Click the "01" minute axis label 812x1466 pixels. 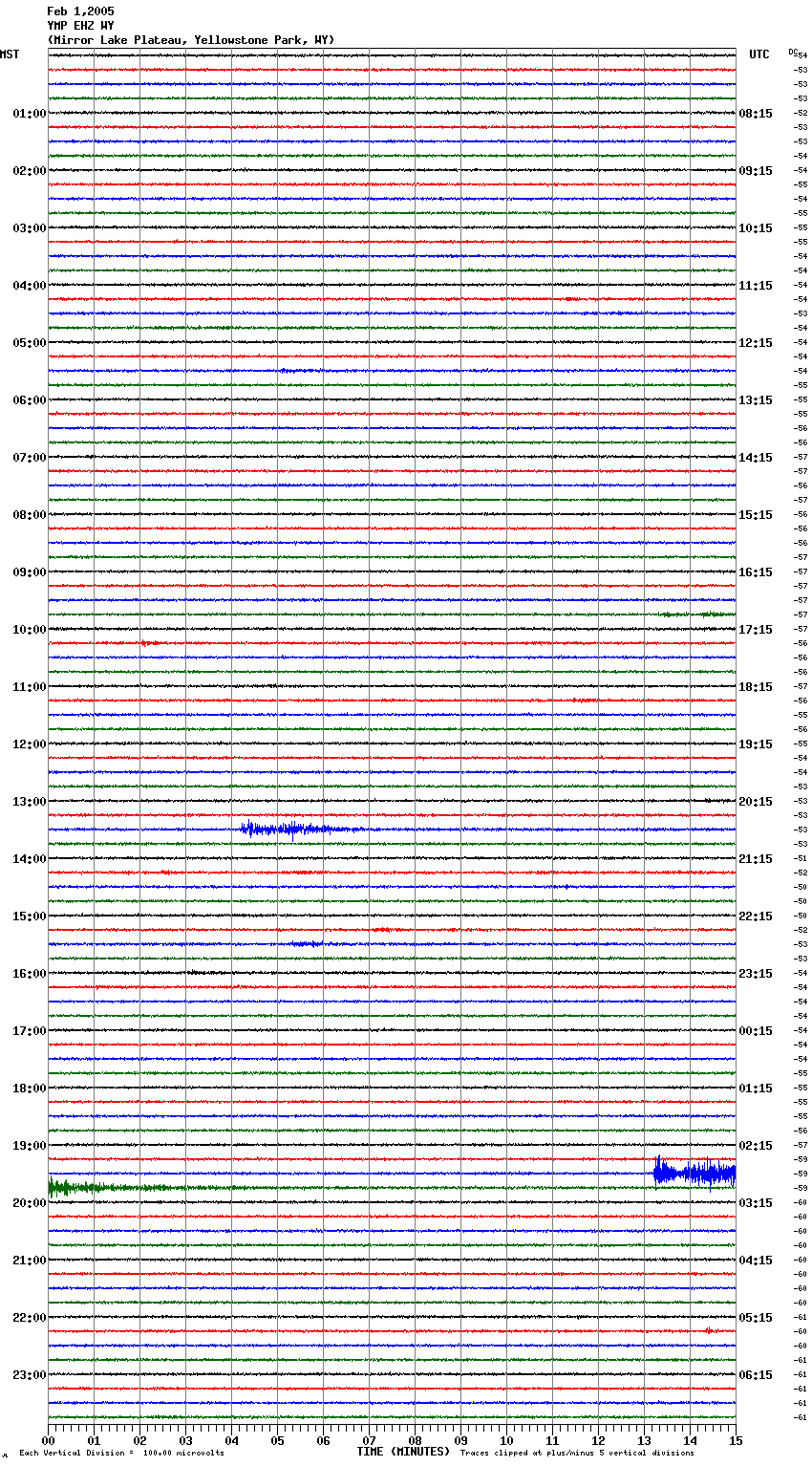pos(94,1440)
